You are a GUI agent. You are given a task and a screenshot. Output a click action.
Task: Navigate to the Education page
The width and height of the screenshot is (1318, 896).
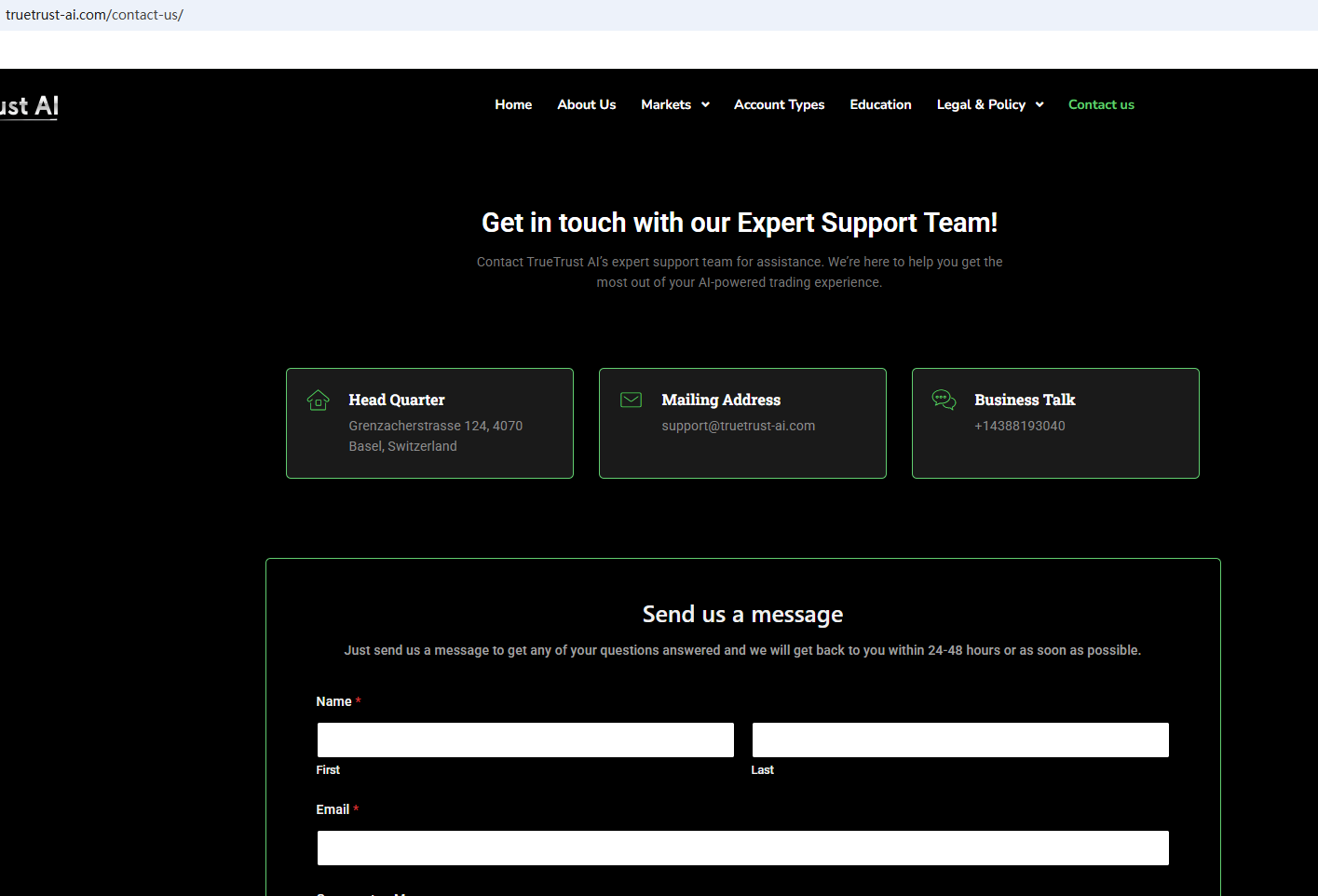880,104
